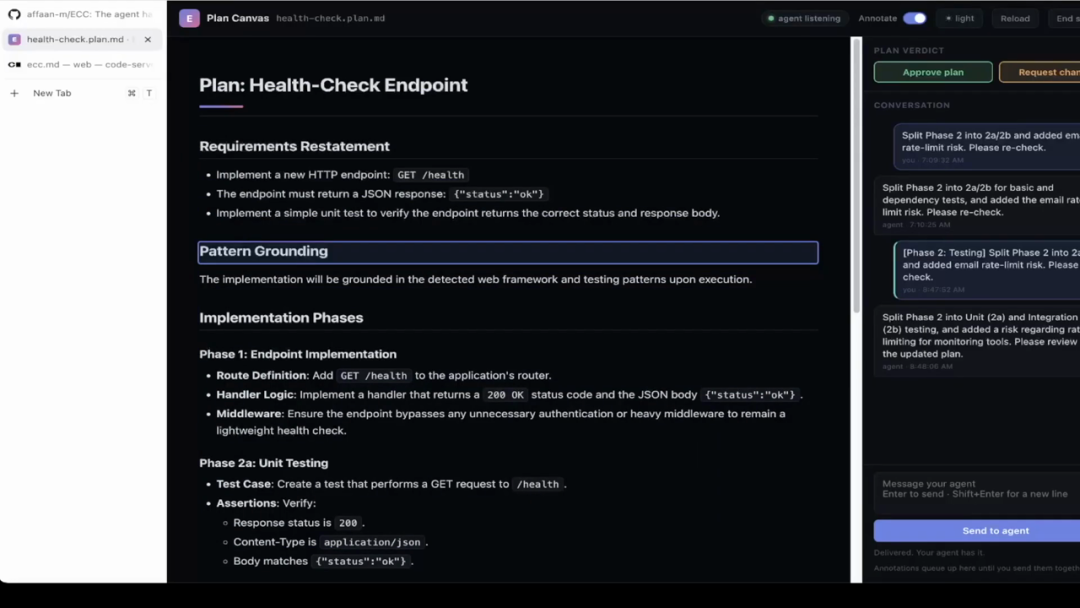
Task: Close the health-check.plan.md tab
Action: (x=147, y=39)
